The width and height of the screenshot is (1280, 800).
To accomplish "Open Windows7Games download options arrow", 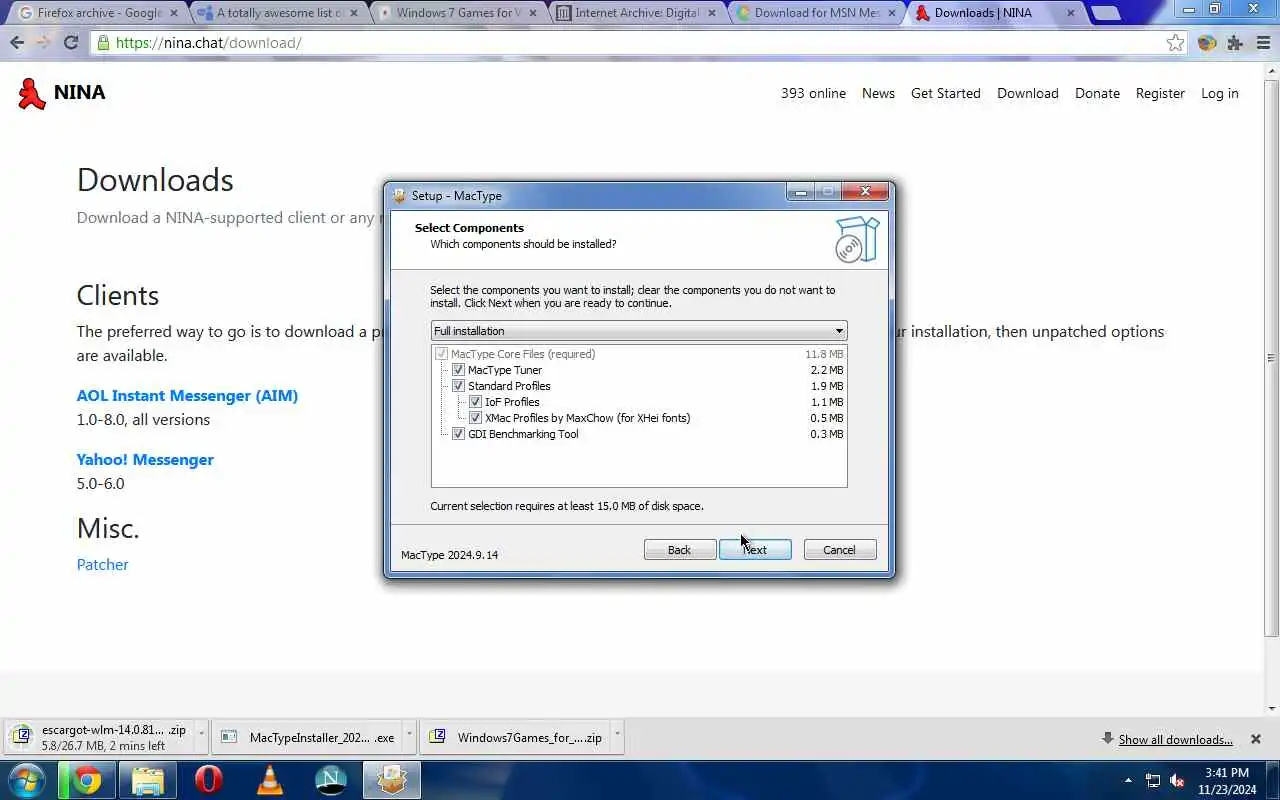I will [617, 737].
